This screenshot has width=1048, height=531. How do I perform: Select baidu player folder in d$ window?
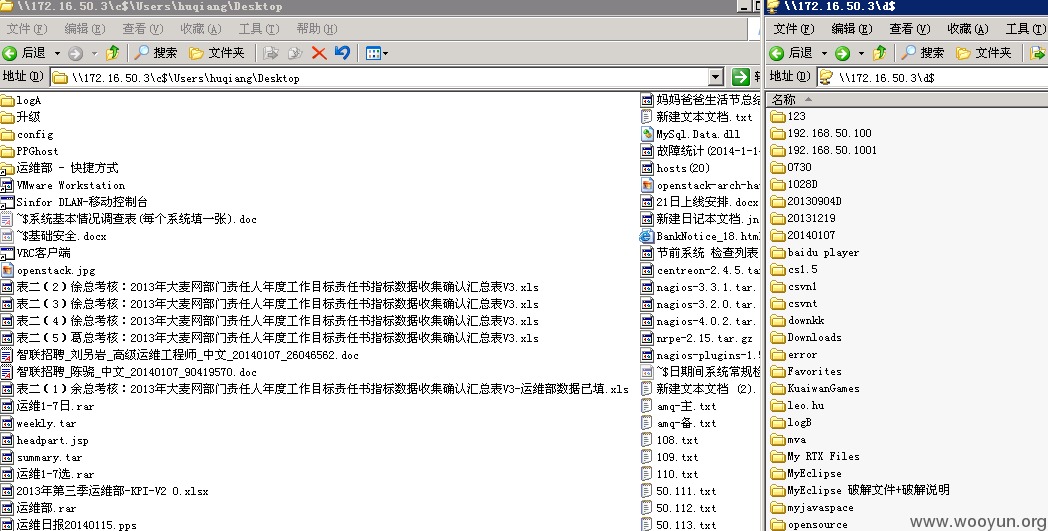[x=815, y=253]
